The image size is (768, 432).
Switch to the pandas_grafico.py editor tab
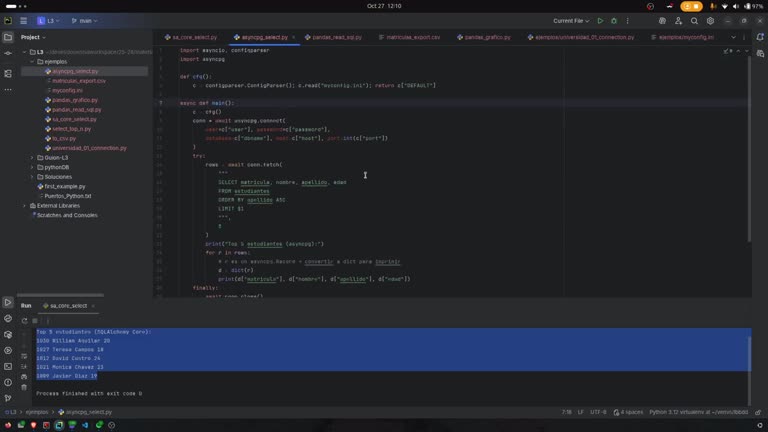click(x=484, y=37)
